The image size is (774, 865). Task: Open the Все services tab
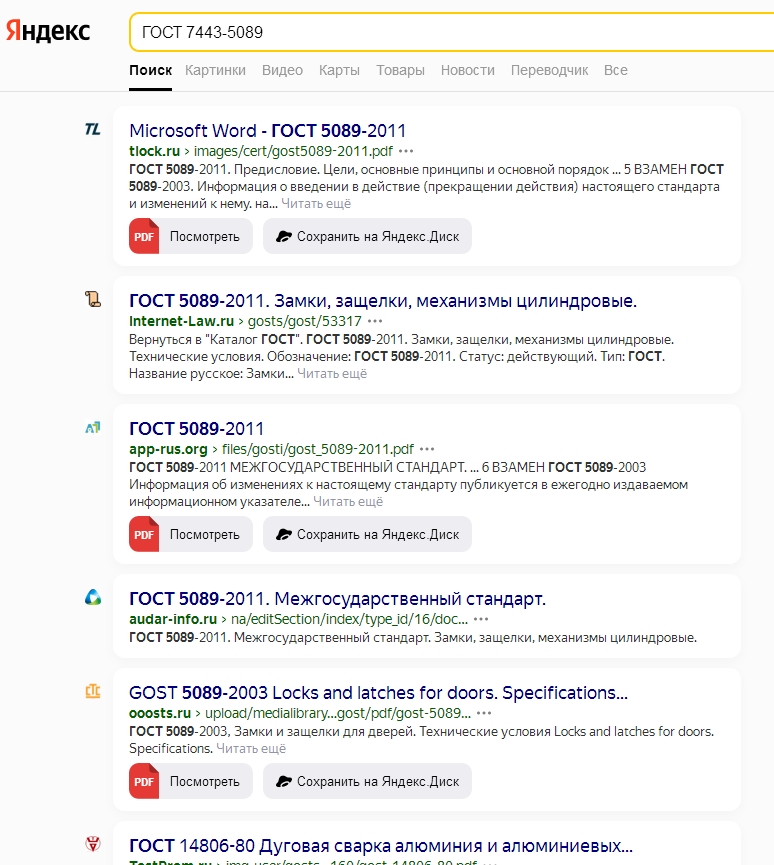pyautogui.click(x=616, y=70)
